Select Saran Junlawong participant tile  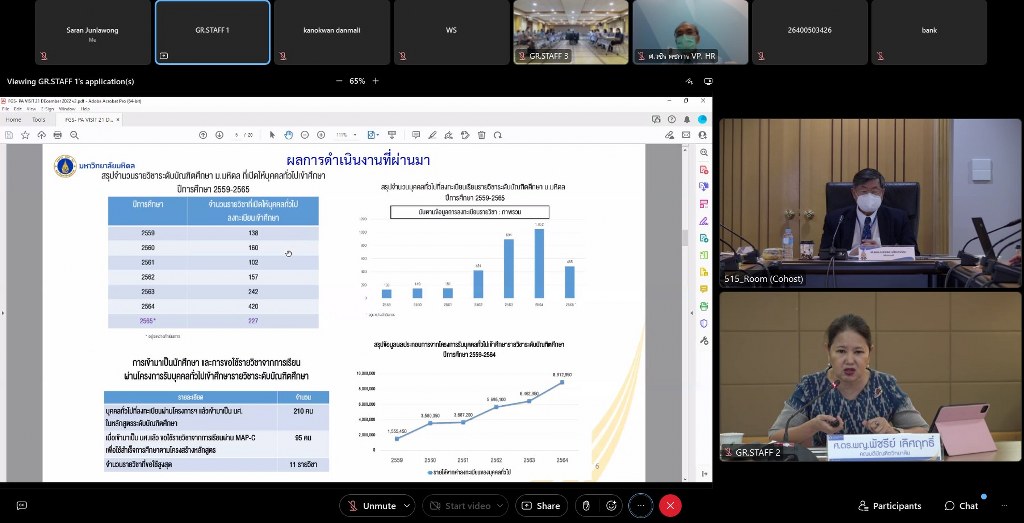(x=92, y=32)
